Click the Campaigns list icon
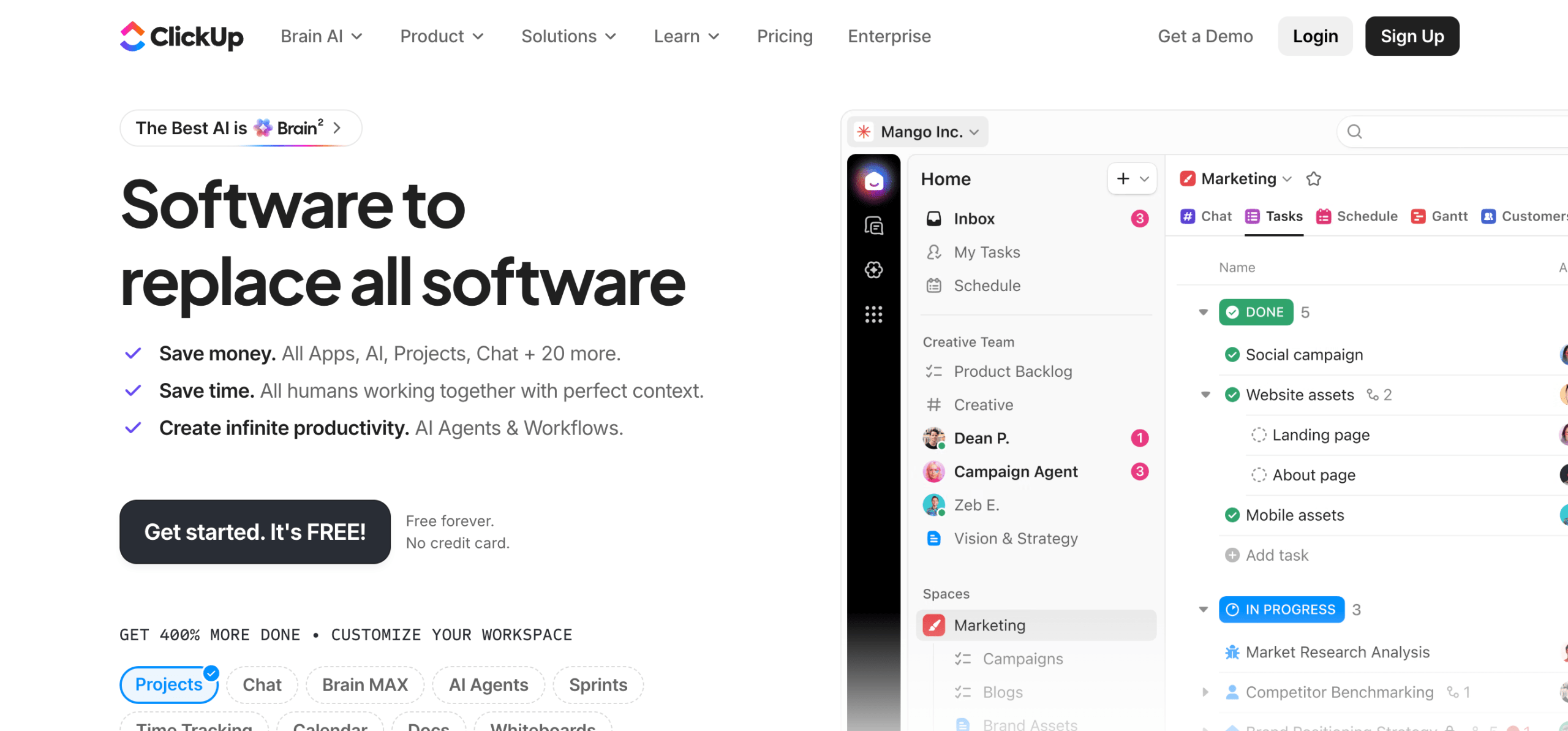Image resolution: width=1568 pixels, height=731 pixels. point(962,659)
